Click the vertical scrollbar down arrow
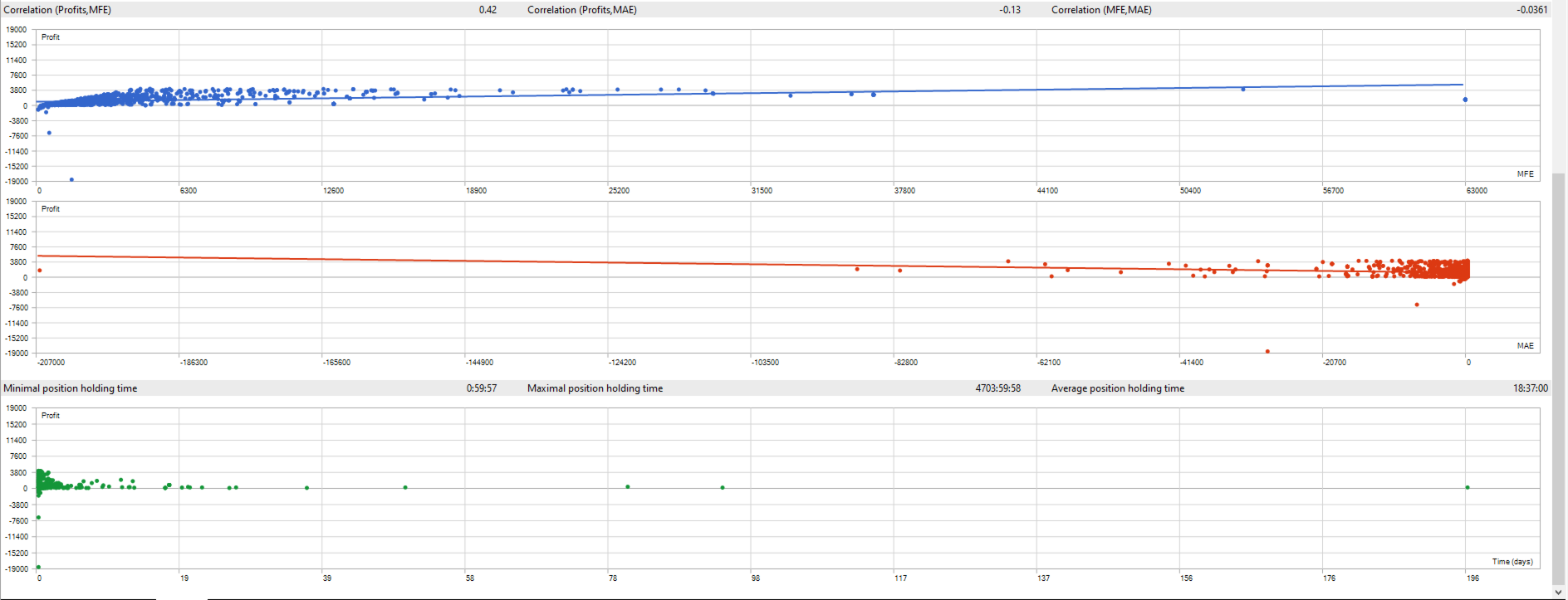 1559,593
